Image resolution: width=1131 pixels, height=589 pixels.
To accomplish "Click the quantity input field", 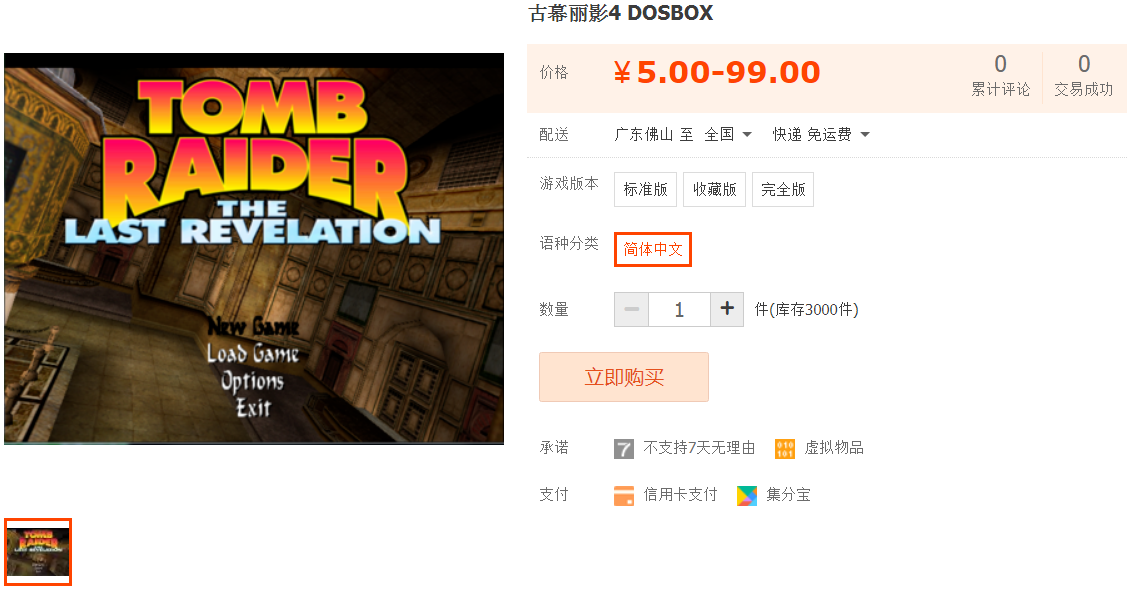I will (679, 309).
